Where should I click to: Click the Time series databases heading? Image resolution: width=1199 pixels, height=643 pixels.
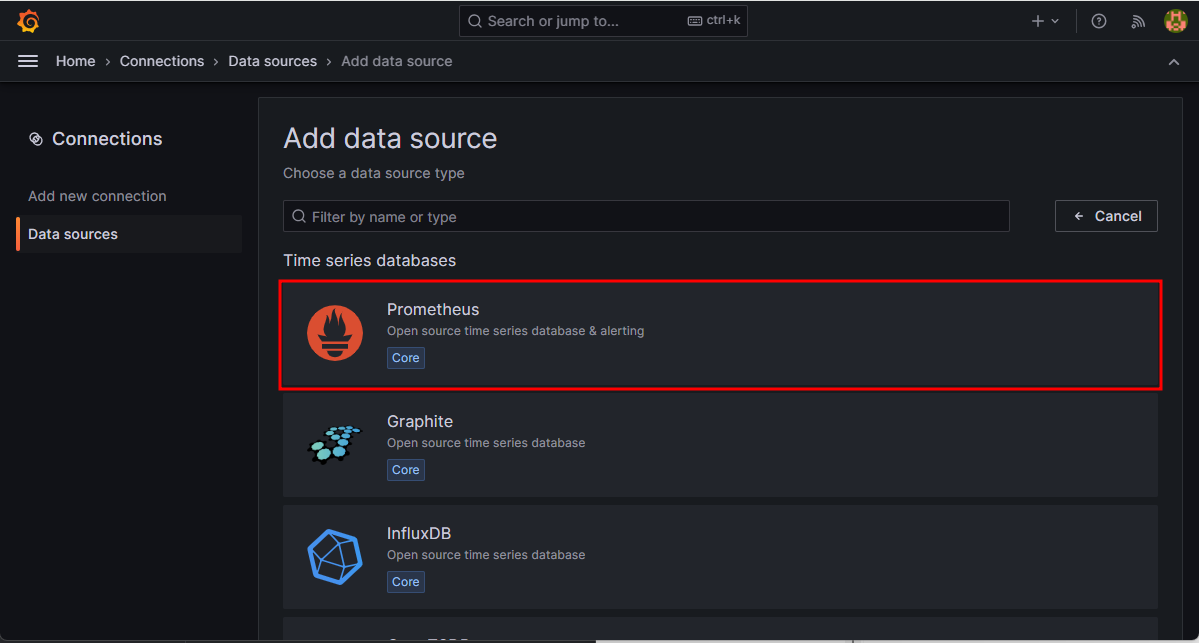click(369, 260)
